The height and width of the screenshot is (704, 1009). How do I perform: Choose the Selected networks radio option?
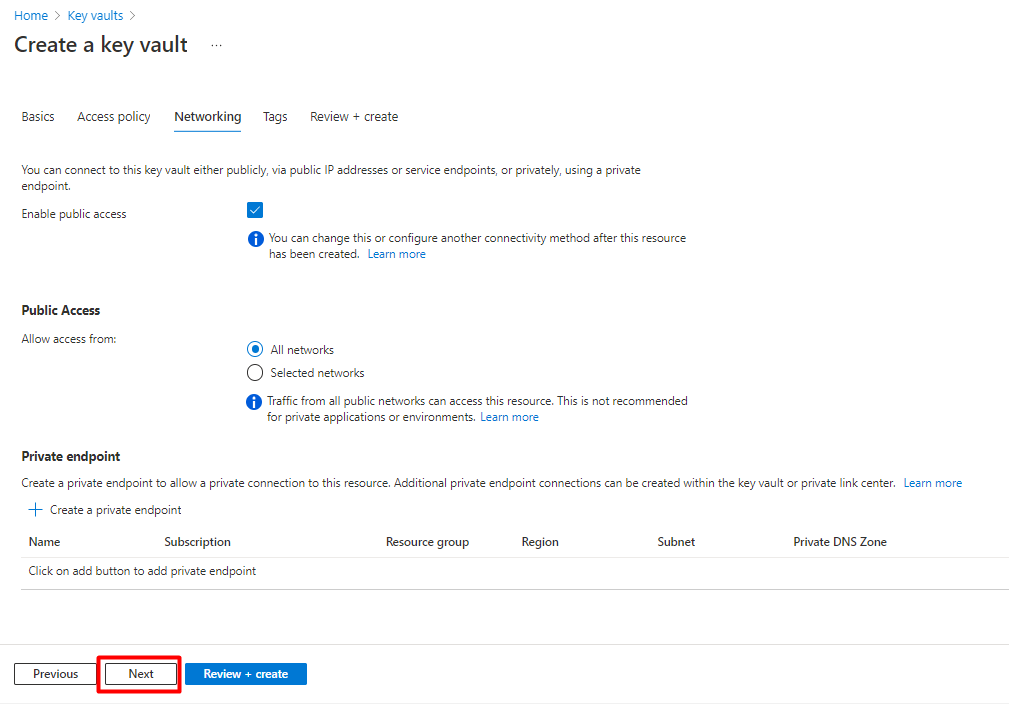point(255,373)
